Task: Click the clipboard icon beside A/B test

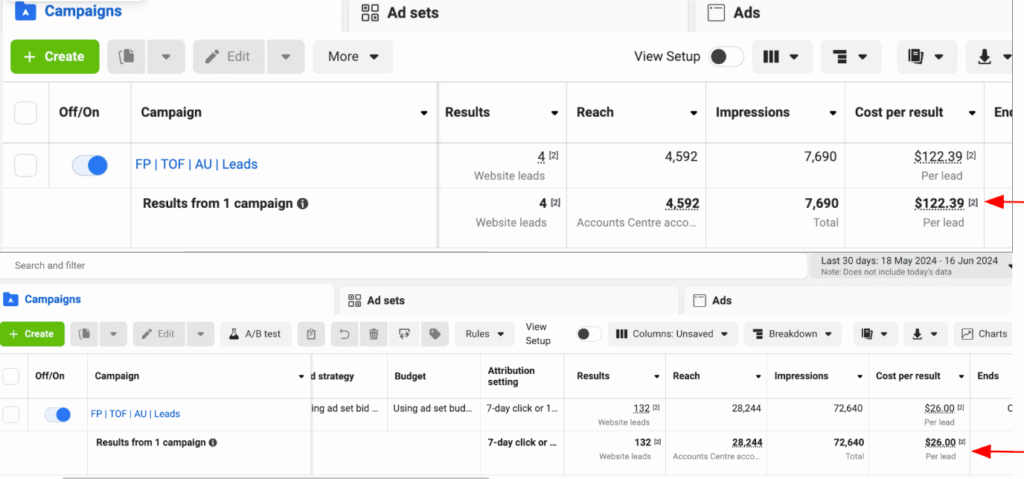Action: 312,334
